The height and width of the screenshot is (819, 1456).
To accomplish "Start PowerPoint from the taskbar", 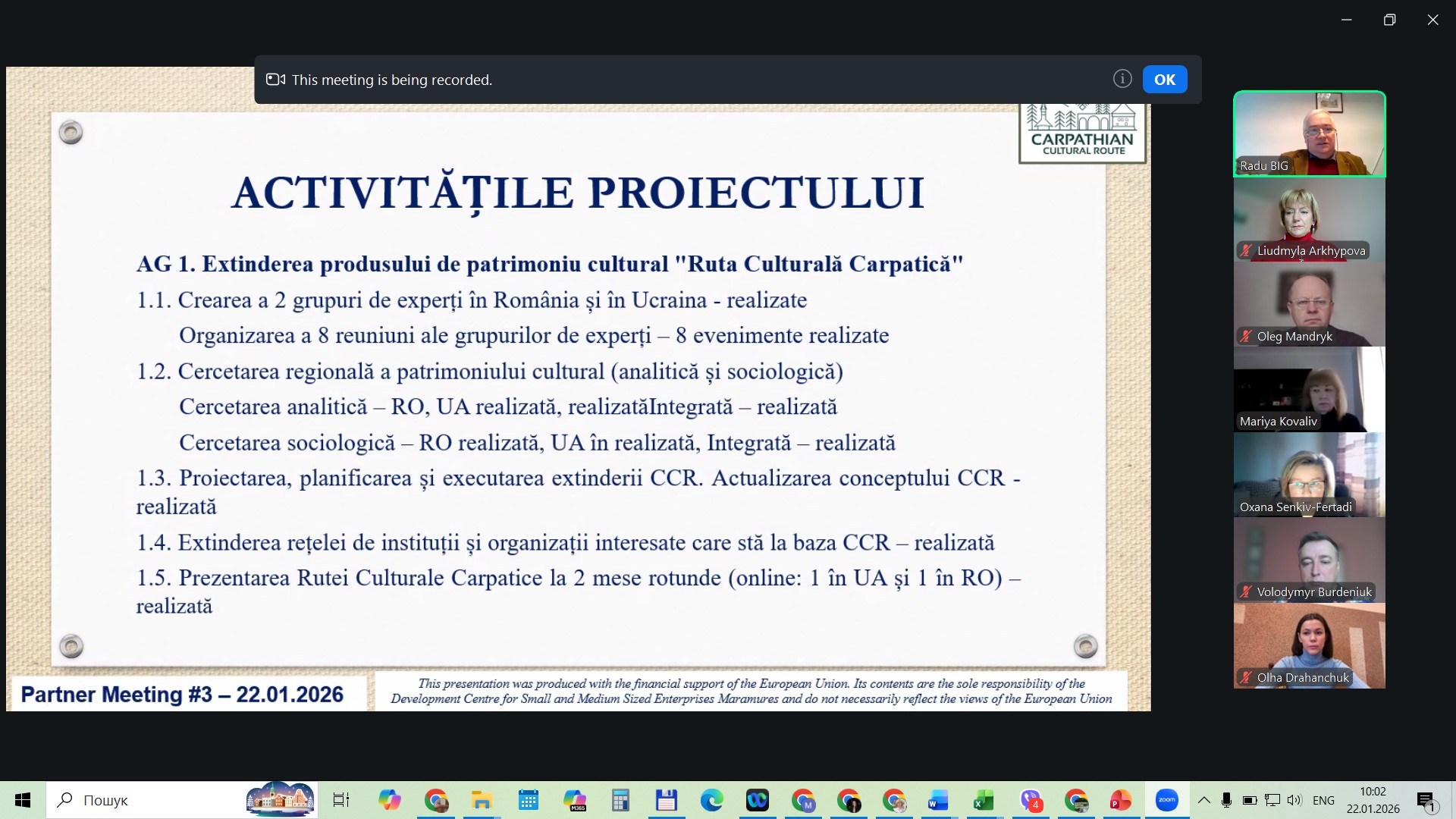I will [x=1121, y=800].
